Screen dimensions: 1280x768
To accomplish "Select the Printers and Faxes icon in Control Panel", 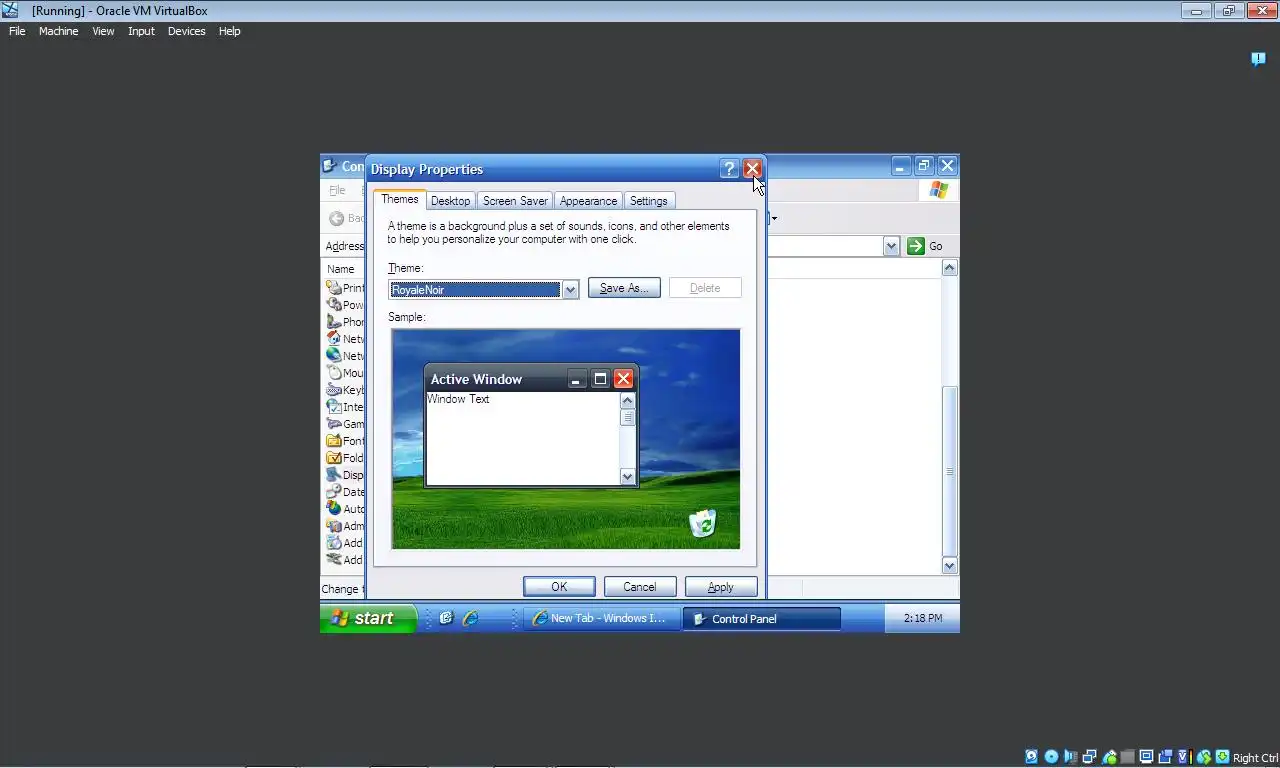I will tap(334, 288).
